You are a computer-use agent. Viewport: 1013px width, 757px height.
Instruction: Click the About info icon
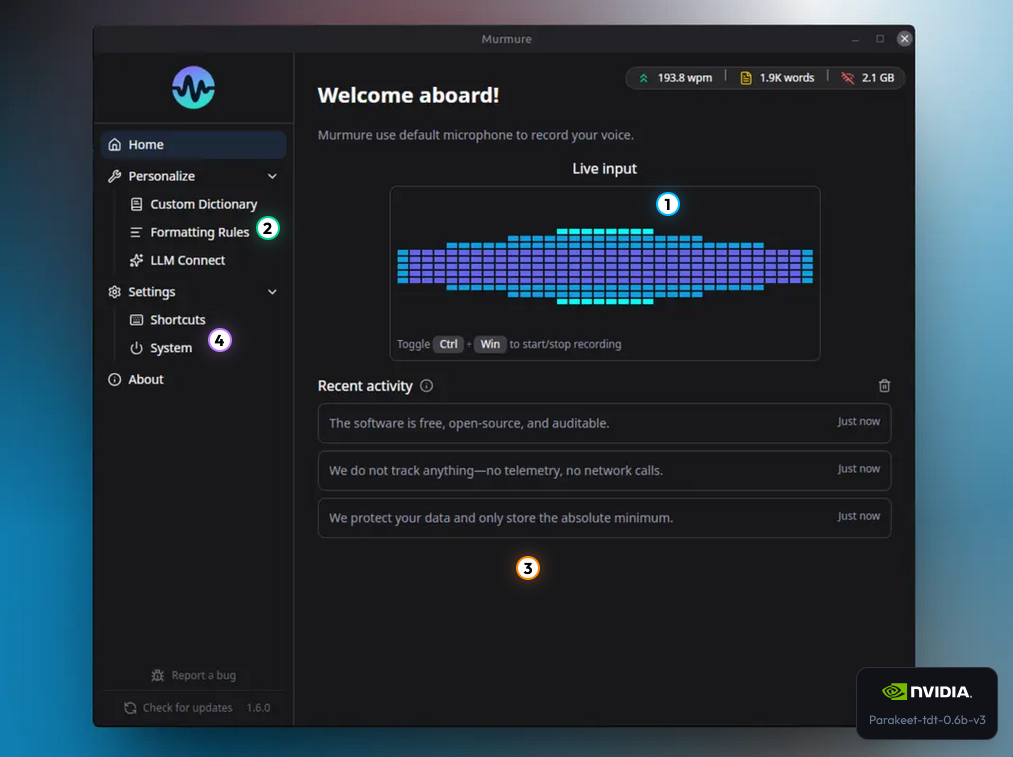(x=114, y=380)
